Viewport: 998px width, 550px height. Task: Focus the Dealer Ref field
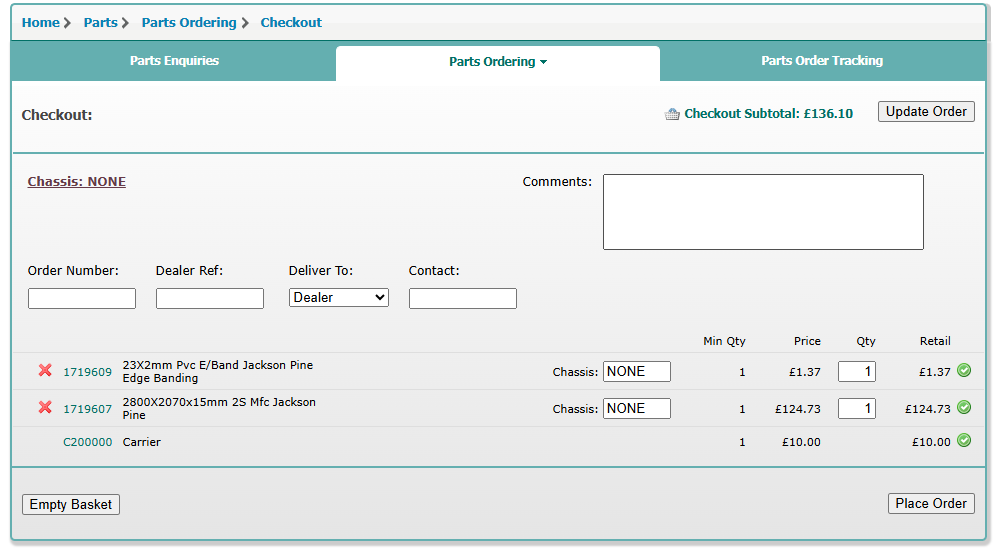click(210, 299)
